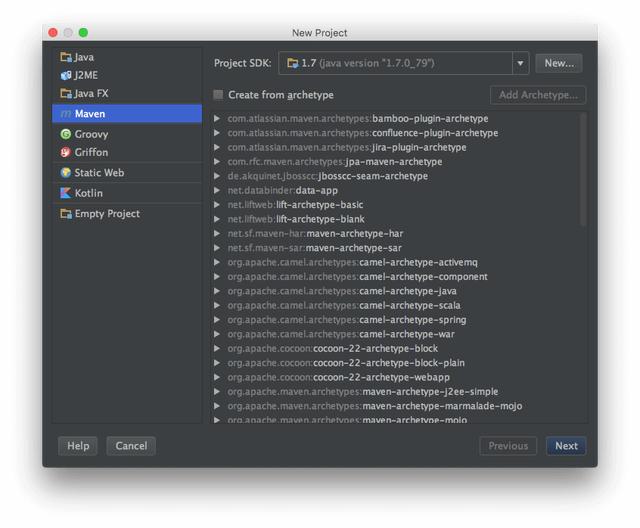This screenshot has width=640, height=528.
Task: Click the red Griffon icon
Action: [66, 152]
